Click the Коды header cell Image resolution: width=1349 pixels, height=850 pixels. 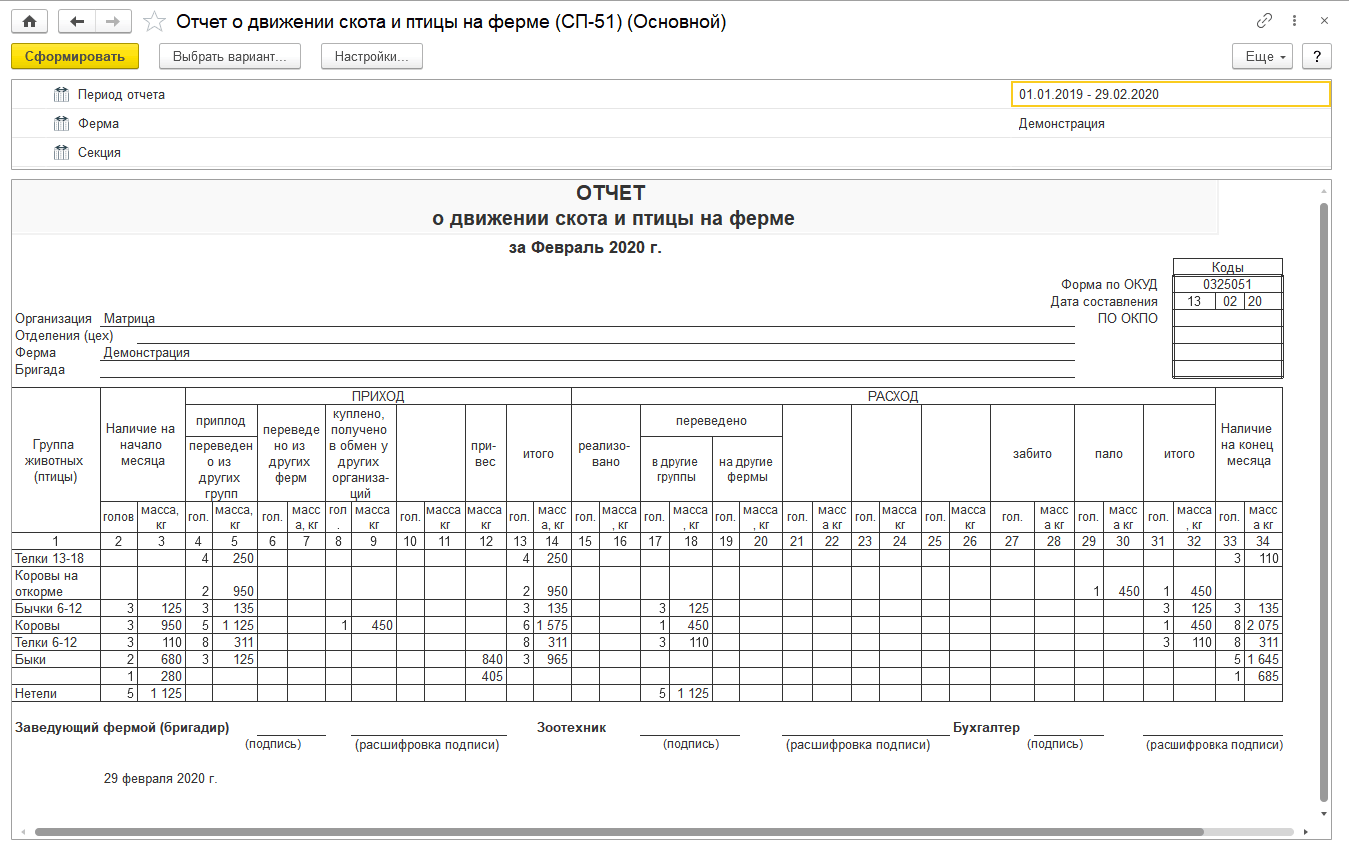click(x=1227, y=268)
